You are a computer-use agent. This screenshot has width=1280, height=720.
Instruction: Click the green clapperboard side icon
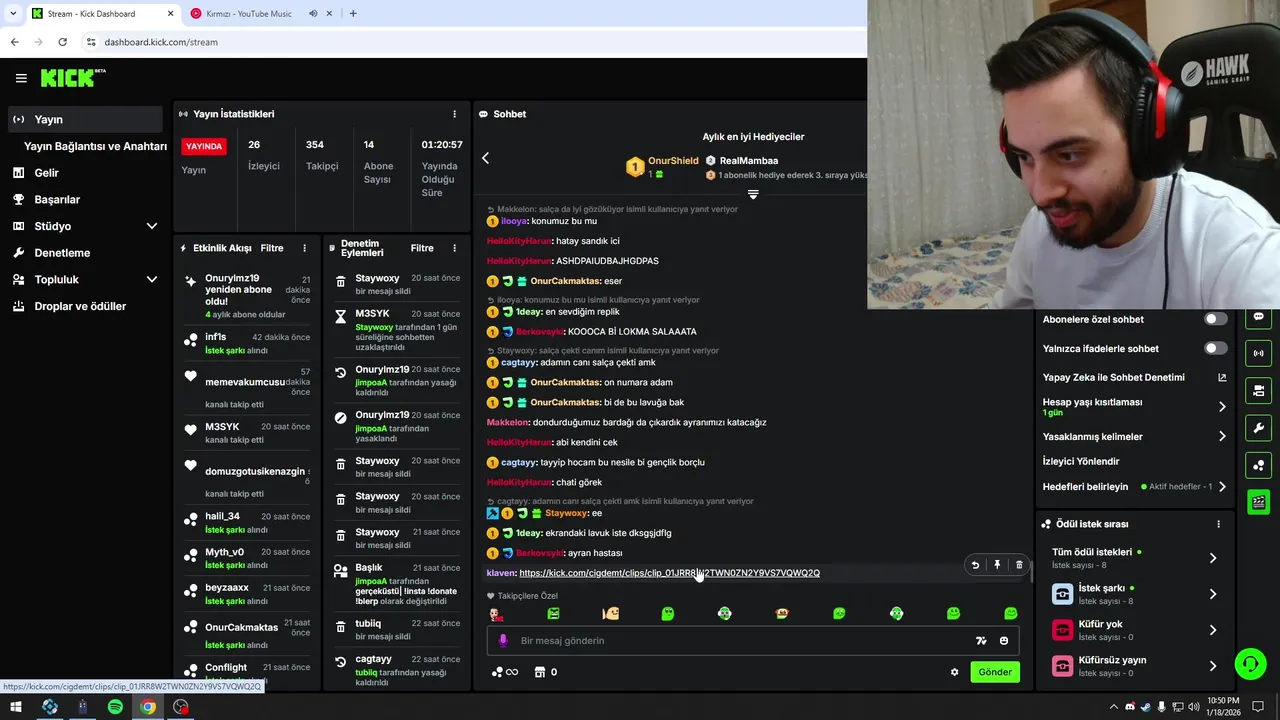click(1259, 502)
